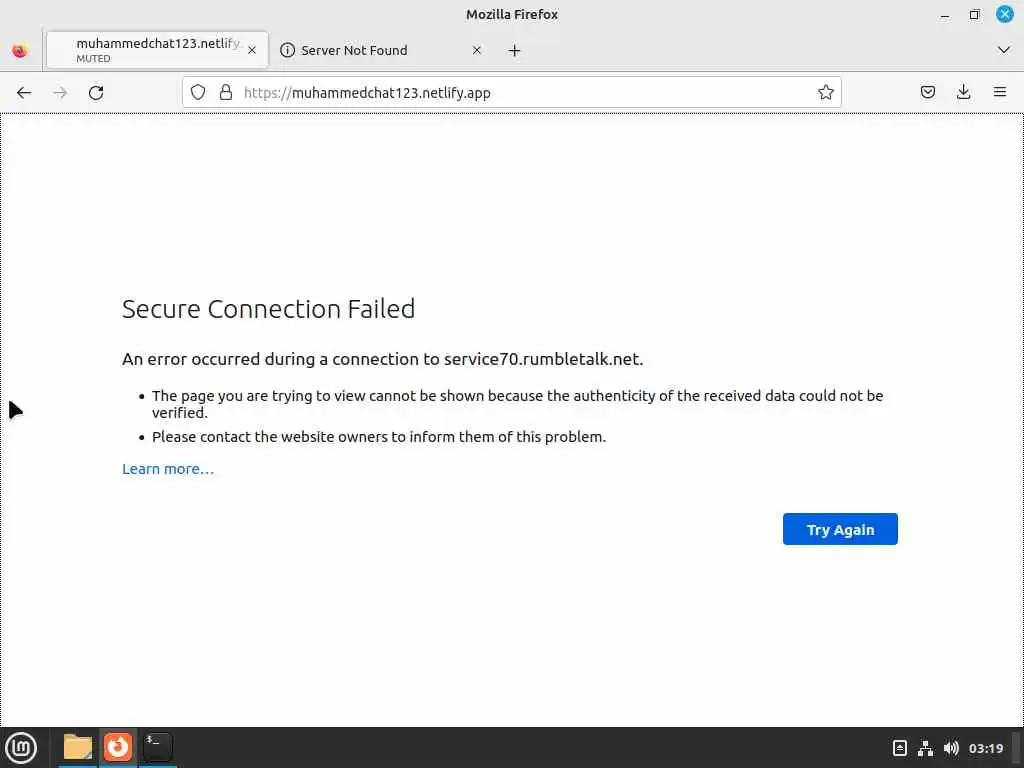Bookmark this page with the star
Image resolution: width=1024 pixels, height=768 pixels.
click(x=825, y=92)
